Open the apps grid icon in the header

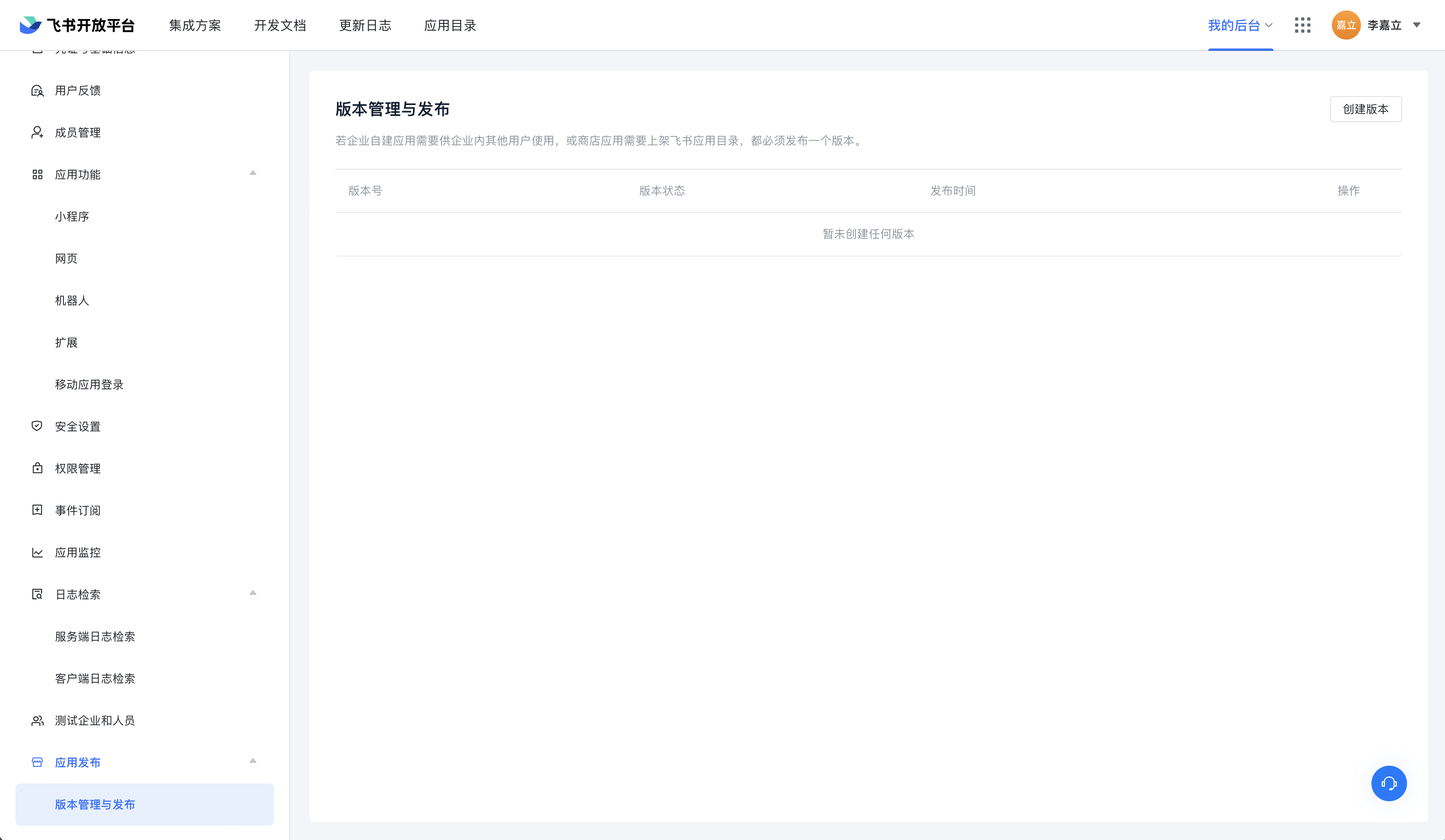pos(1303,25)
